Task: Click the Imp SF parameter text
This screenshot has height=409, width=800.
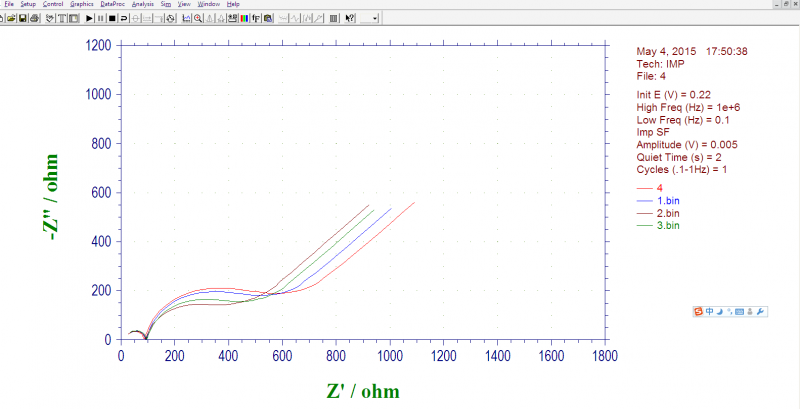Action: [653, 133]
